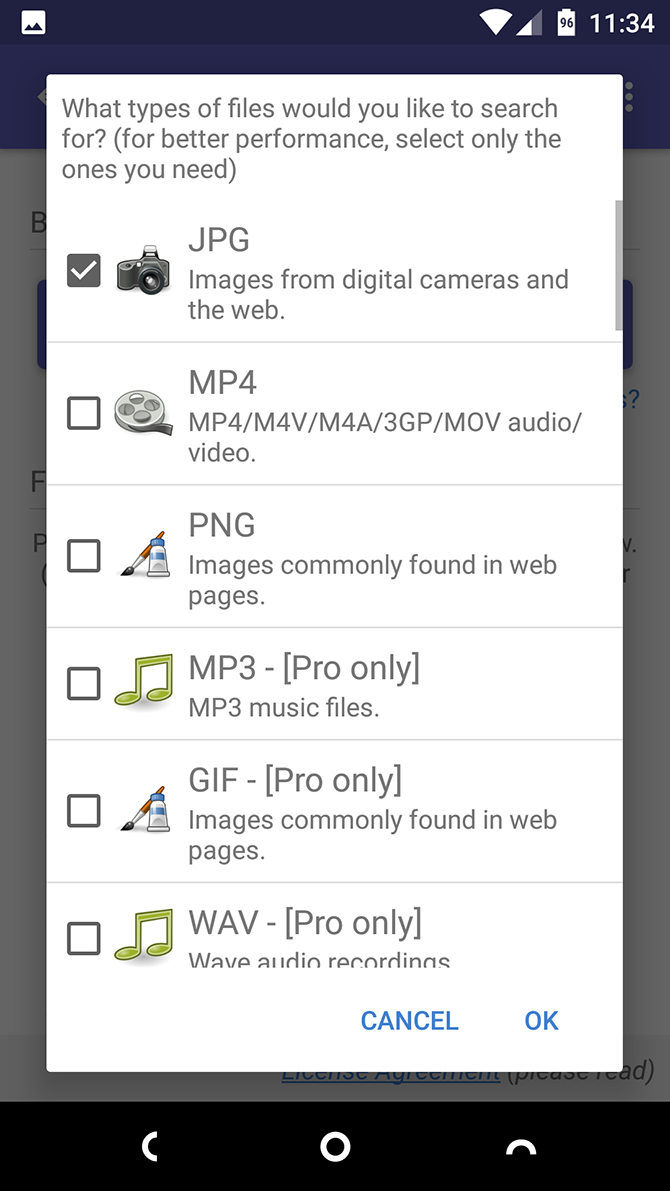Enable the MP4 checkbox
The width and height of the screenshot is (670, 1191).
pyautogui.click(x=84, y=413)
